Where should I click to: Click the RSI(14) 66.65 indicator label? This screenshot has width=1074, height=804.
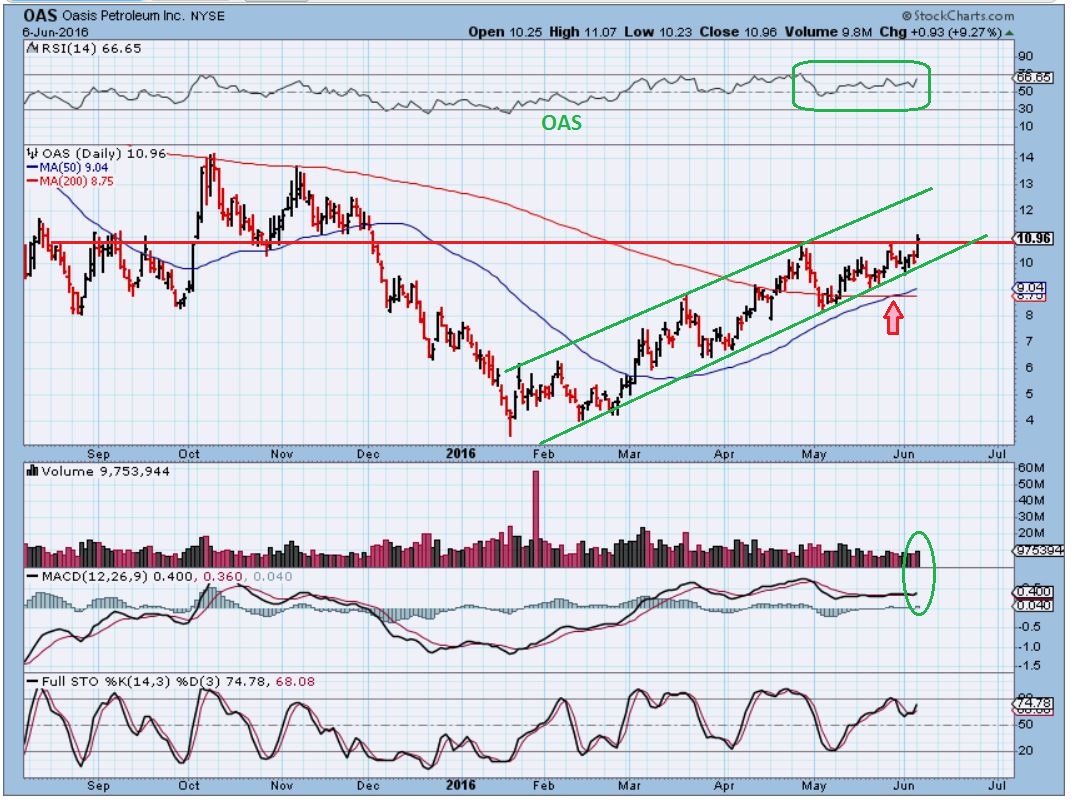[x=91, y=48]
